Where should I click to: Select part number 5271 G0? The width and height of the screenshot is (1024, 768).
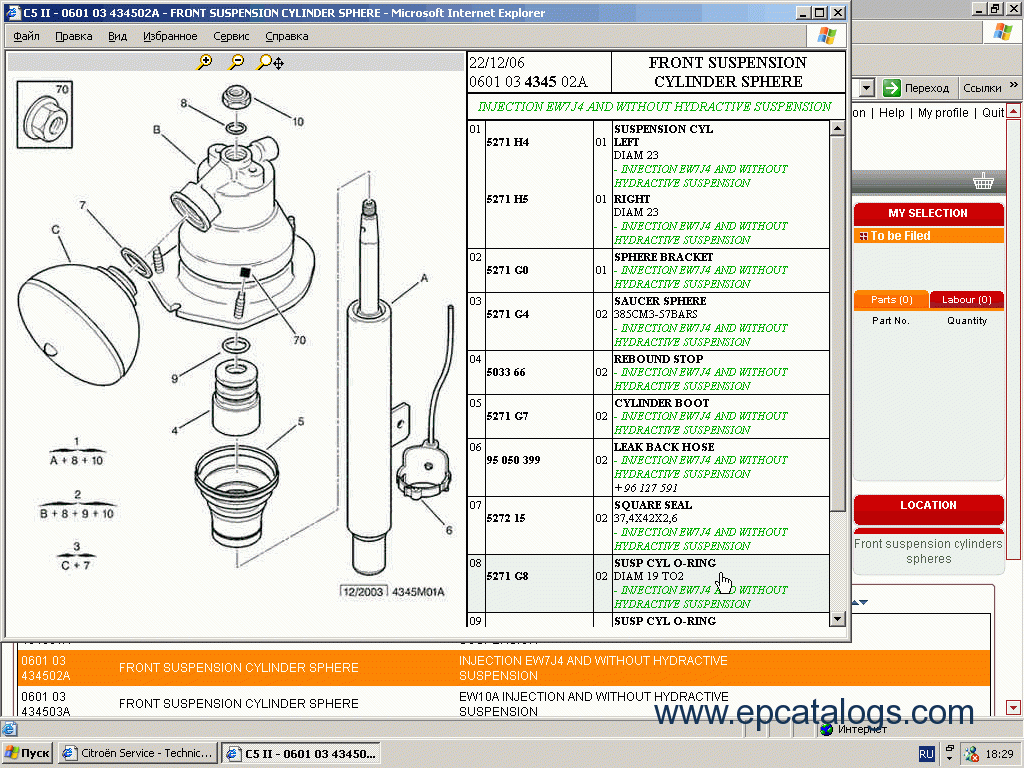point(507,270)
